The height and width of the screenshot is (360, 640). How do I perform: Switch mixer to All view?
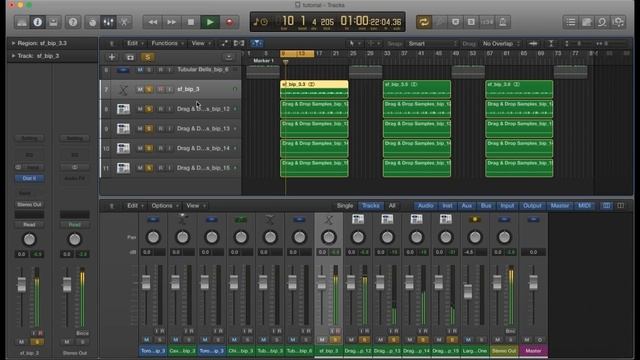[392, 206]
